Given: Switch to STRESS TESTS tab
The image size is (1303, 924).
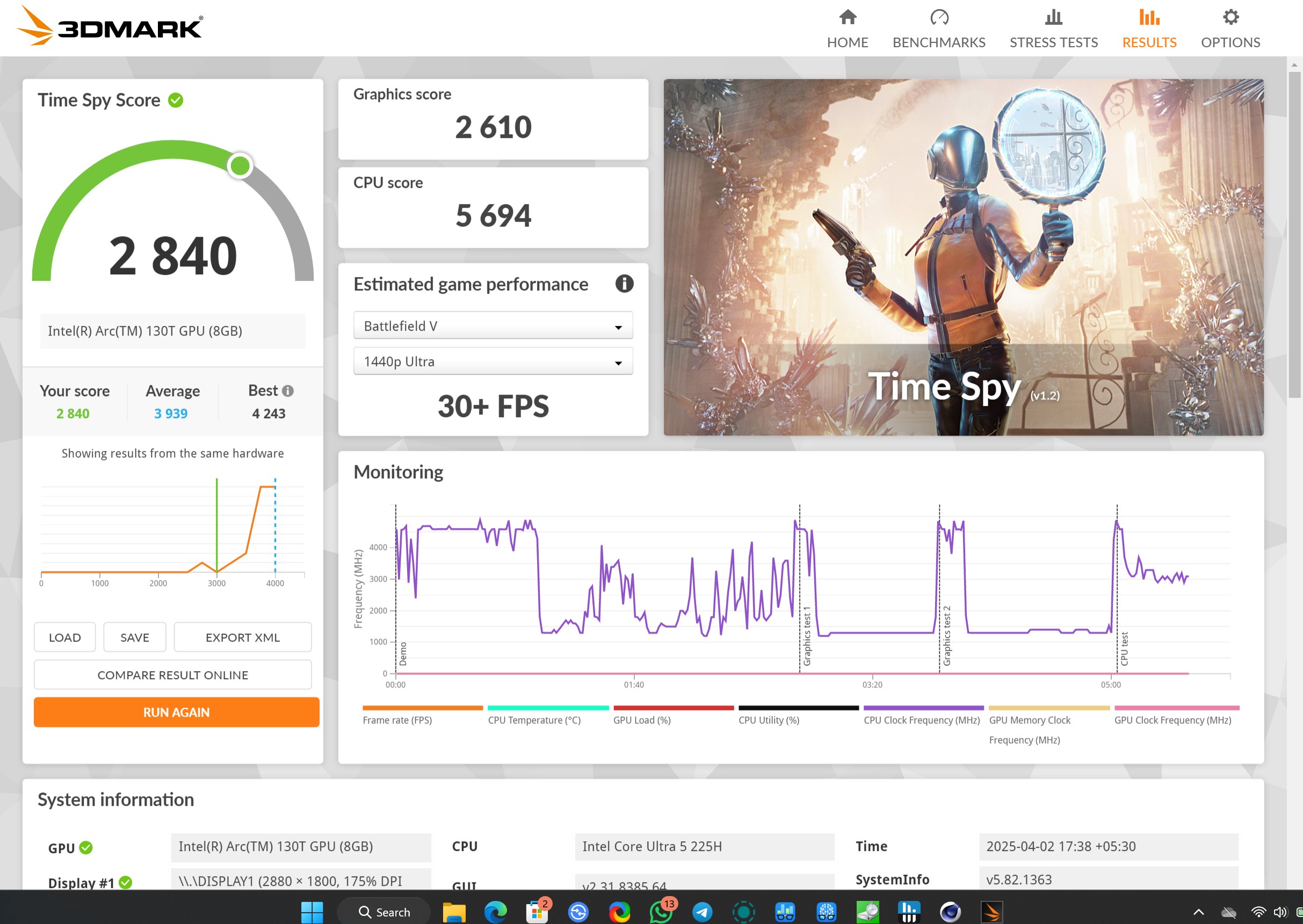Looking at the screenshot, I should pyautogui.click(x=1053, y=29).
